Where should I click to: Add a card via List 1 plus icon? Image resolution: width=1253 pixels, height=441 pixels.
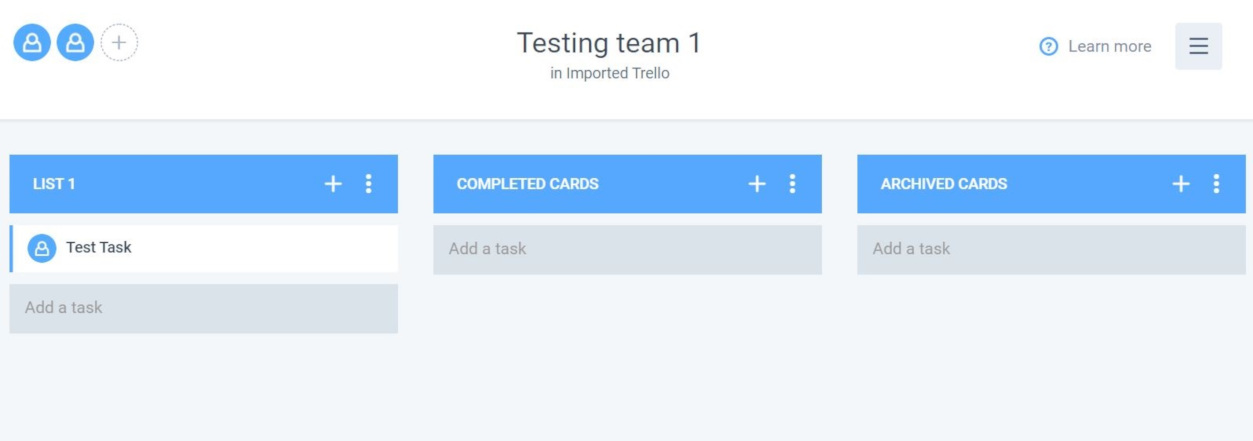333,184
